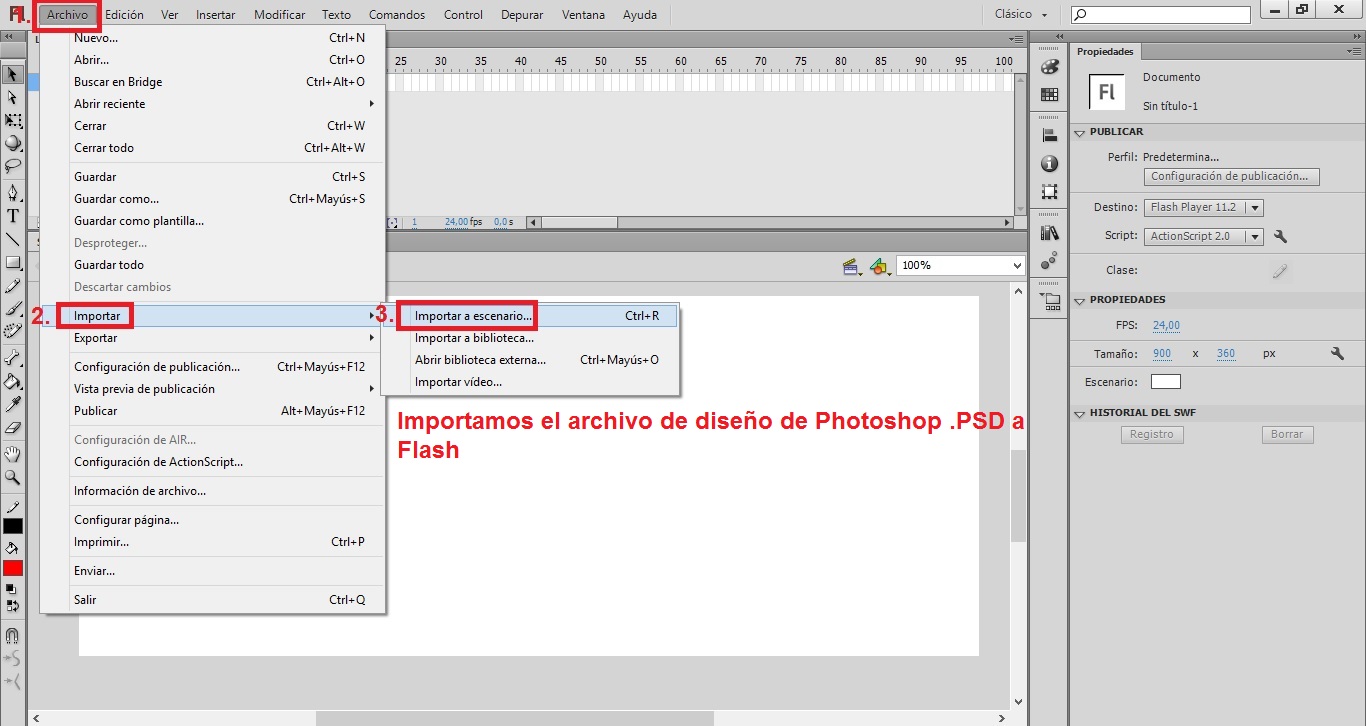Viewport: 1366px width, 726px height.
Task: Click the width value 900
Action: [1162, 354]
